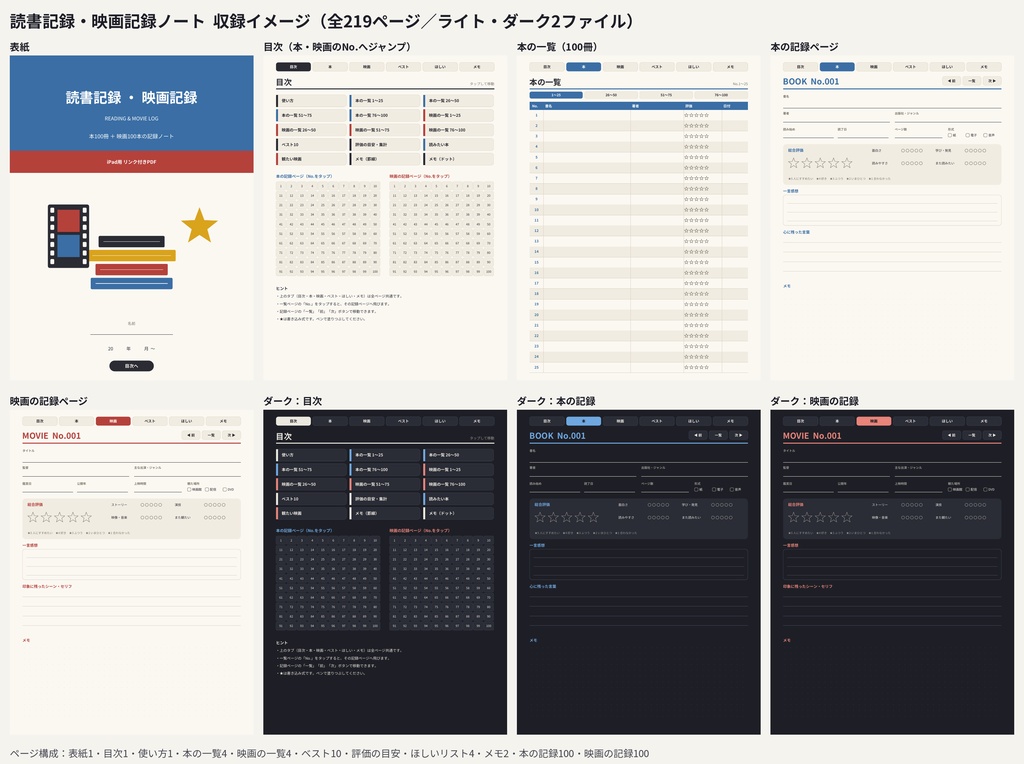Select the 映画 tab on the 本の一覧 page
This screenshot has height=764, width=1024.
click(x=620, y=67)
